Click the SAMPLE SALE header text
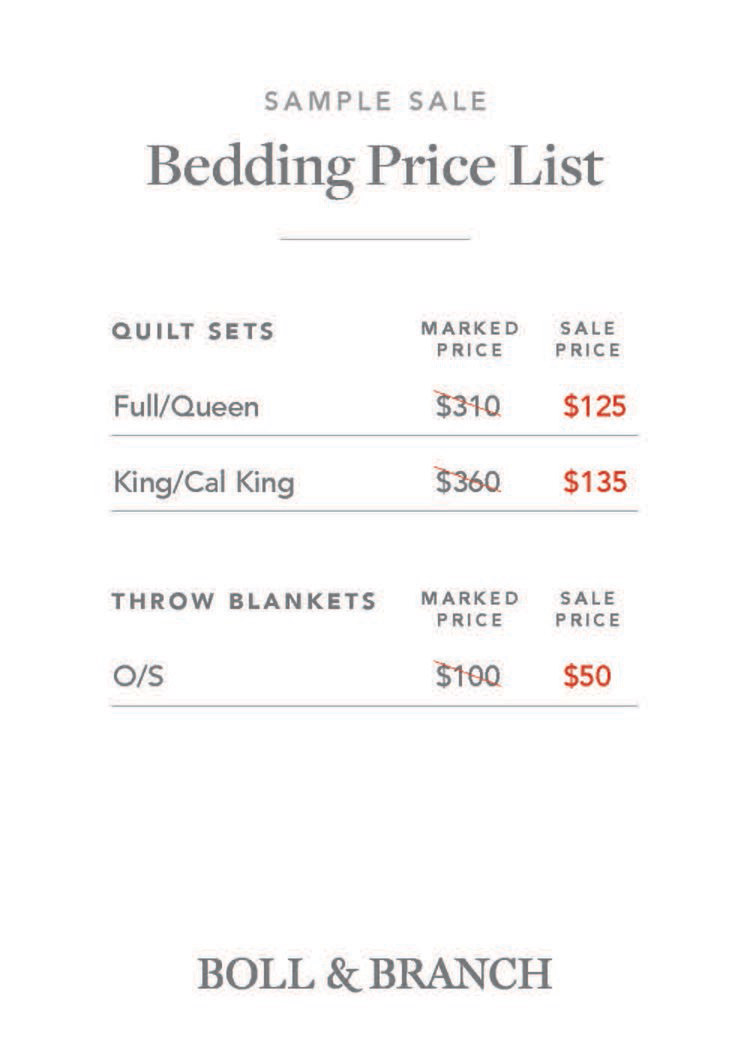Viewport: 750px width, 1050px height. pos(375,101)
